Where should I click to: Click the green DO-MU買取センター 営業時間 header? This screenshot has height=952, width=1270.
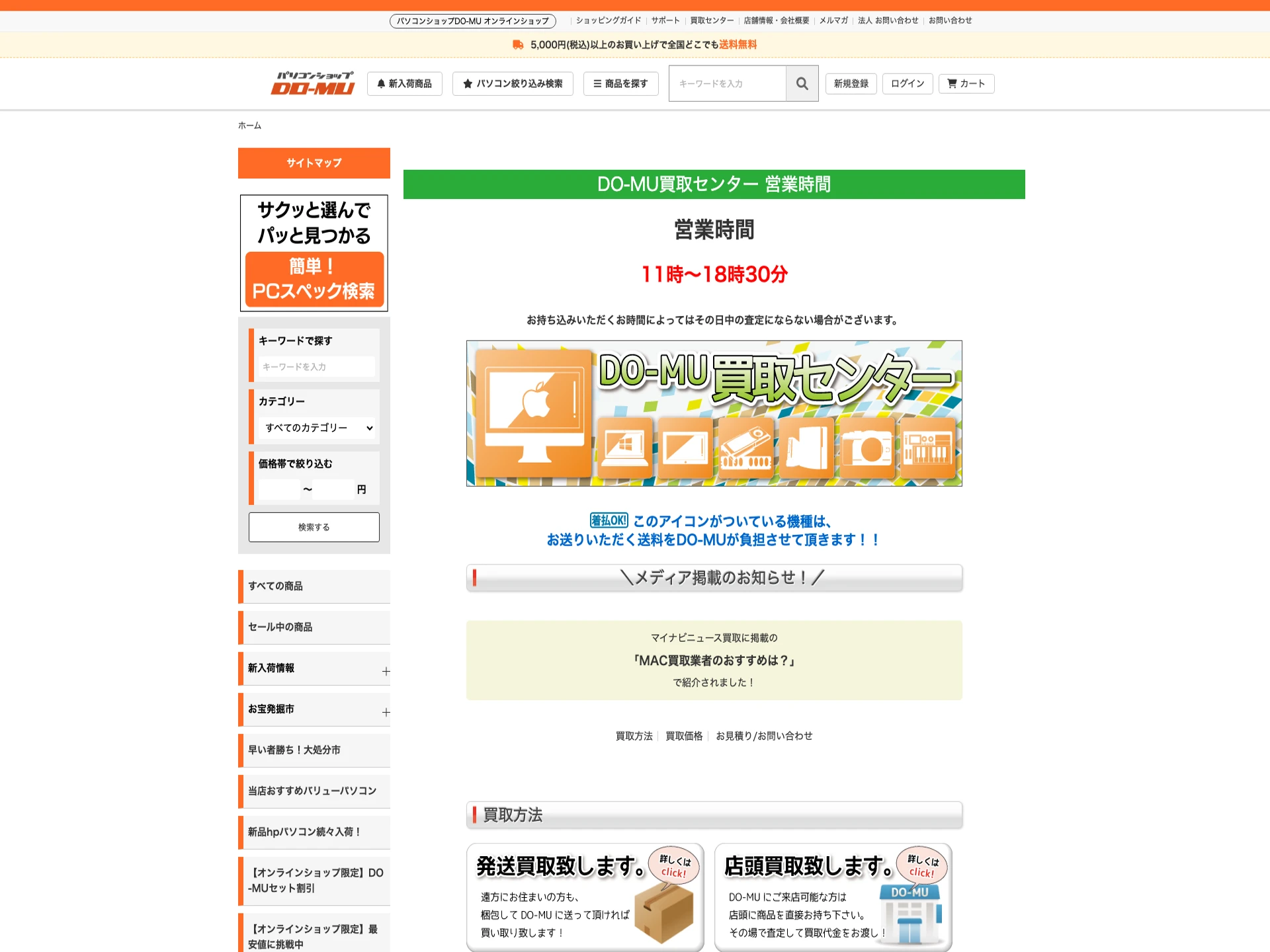(714, 184)
